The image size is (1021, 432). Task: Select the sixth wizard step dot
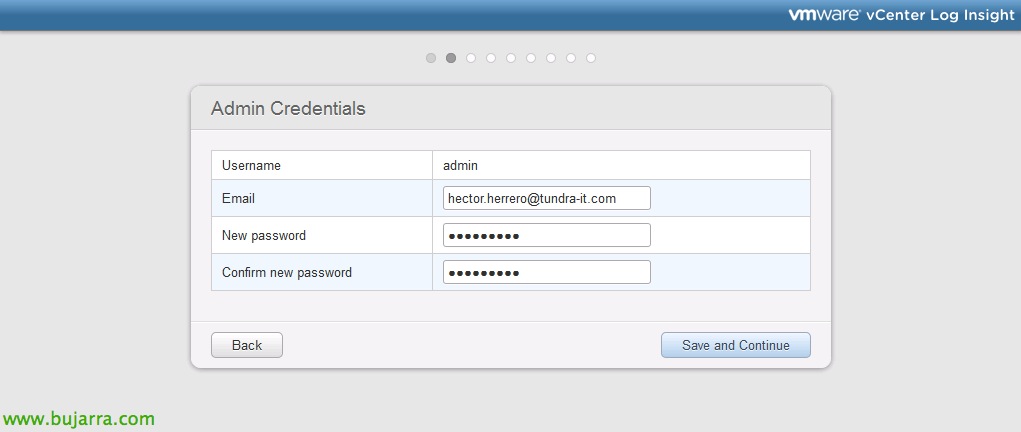click(x=531, y=58)
